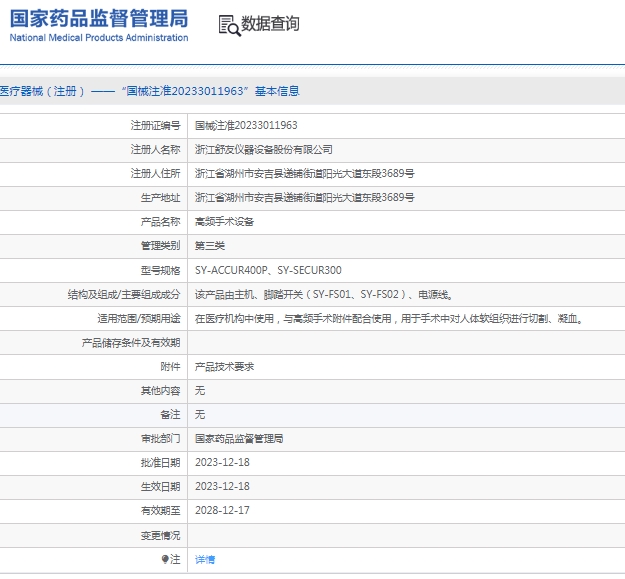Open the 详情 link
Viewport: 625px width, 579px height.
click(205, 559)
